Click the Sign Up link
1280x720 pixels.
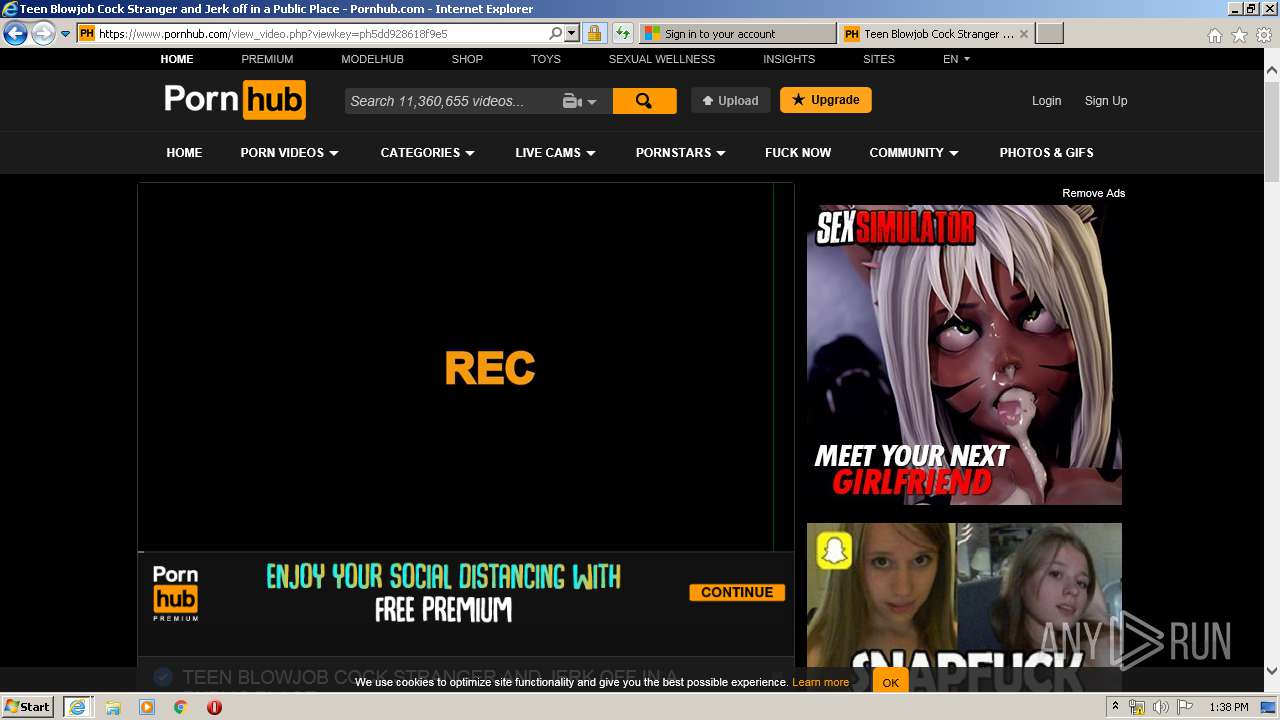pyautogui.click(x=1106, y=101)
